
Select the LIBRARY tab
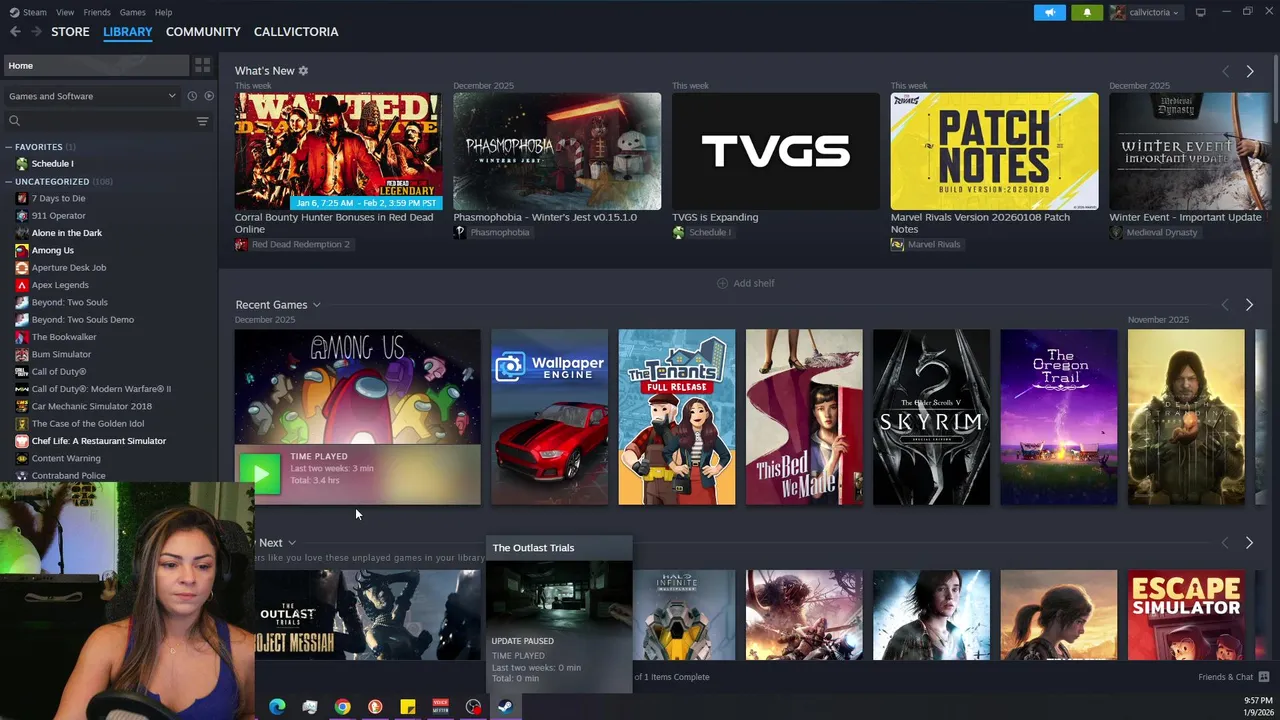coord(128,32)
